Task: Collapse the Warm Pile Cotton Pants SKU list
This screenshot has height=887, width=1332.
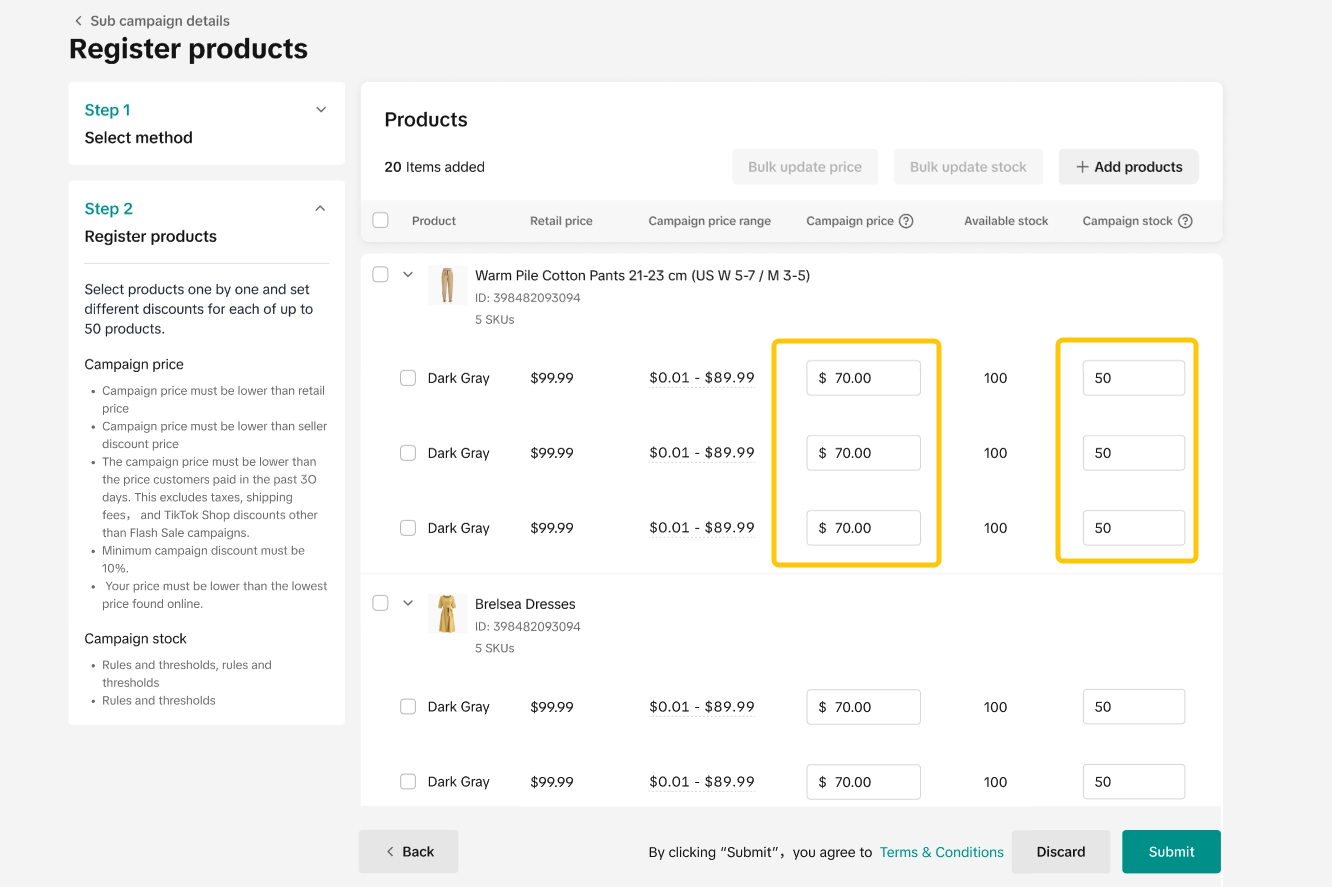Action: 408,274
